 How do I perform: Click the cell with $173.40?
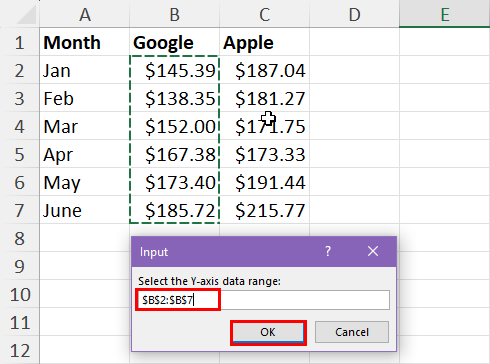pyautogui.click(x=175, y=182)
